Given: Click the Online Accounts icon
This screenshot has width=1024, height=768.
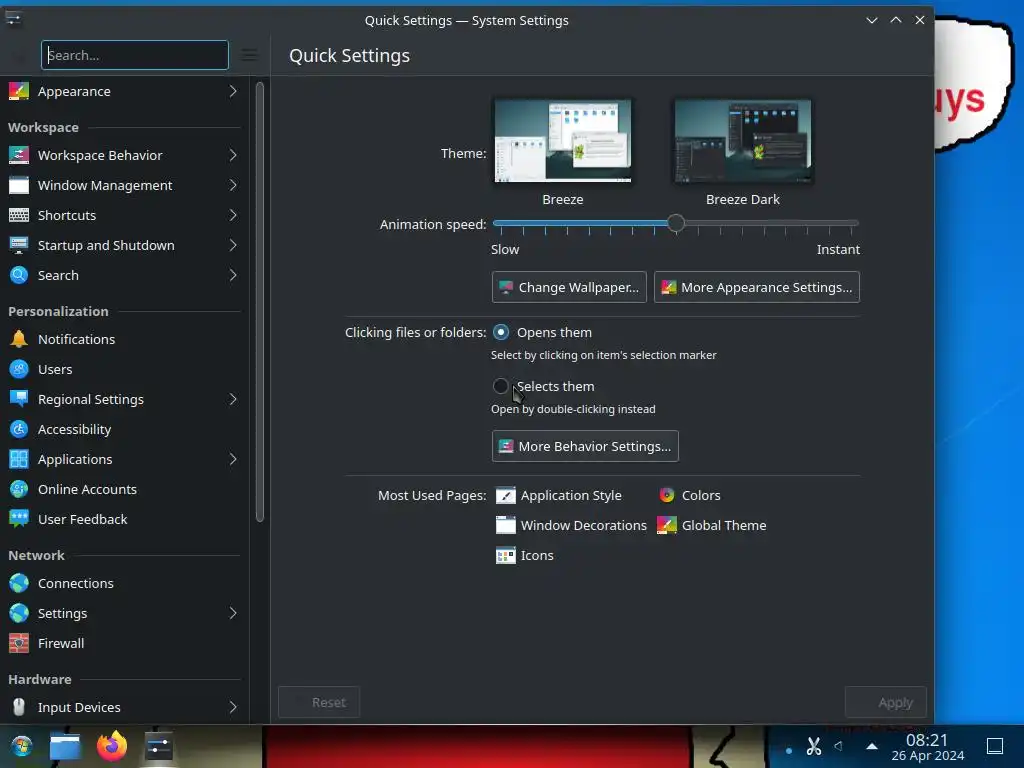Looking at the screenshot, I should coord(19,489).
